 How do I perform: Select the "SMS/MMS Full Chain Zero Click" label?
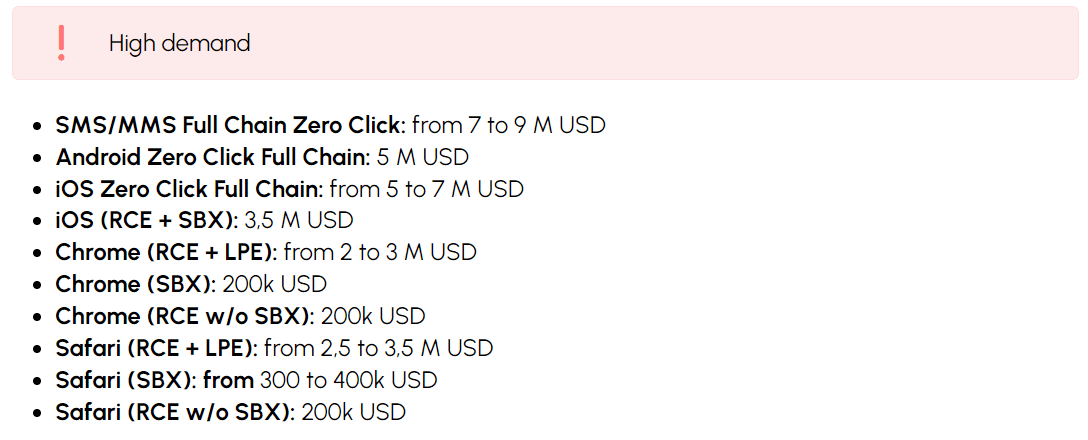pyautogui.click(x=229, y=126)
